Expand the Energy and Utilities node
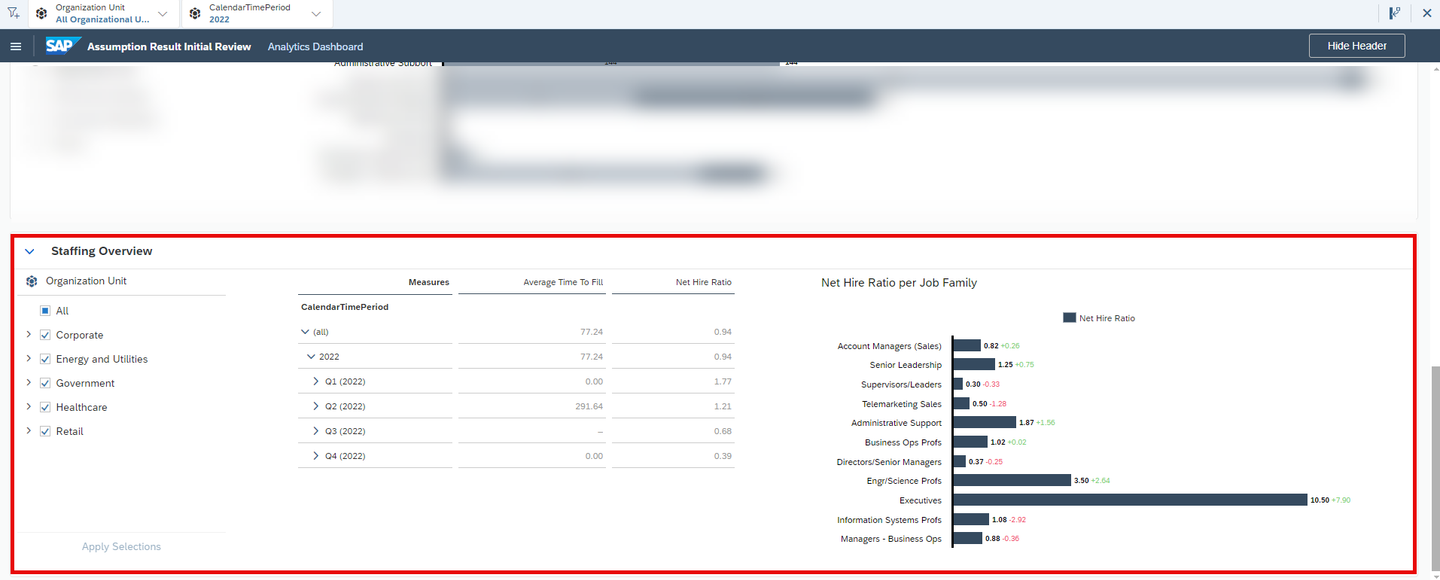Image resolution: width=1440 pixels, height=580 pixels. [x=28, y=359]
